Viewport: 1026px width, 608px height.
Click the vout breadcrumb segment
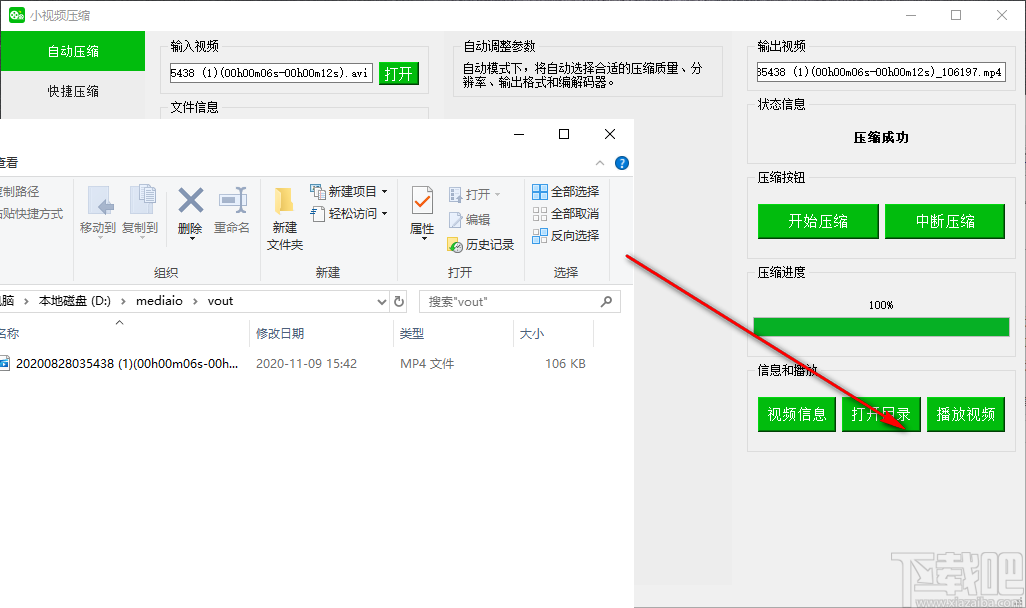point(220,301)
